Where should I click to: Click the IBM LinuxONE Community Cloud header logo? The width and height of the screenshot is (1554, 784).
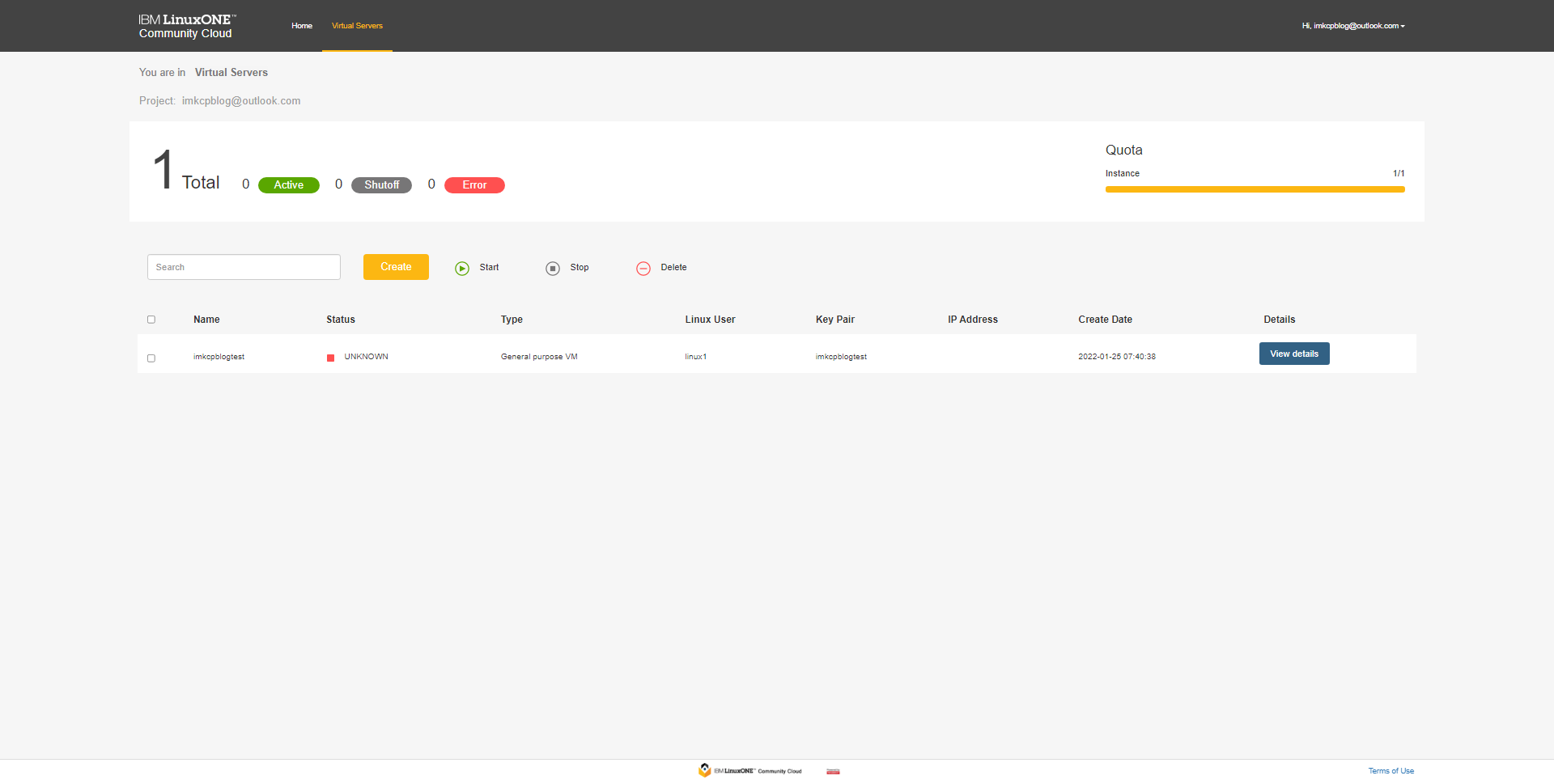187,26
